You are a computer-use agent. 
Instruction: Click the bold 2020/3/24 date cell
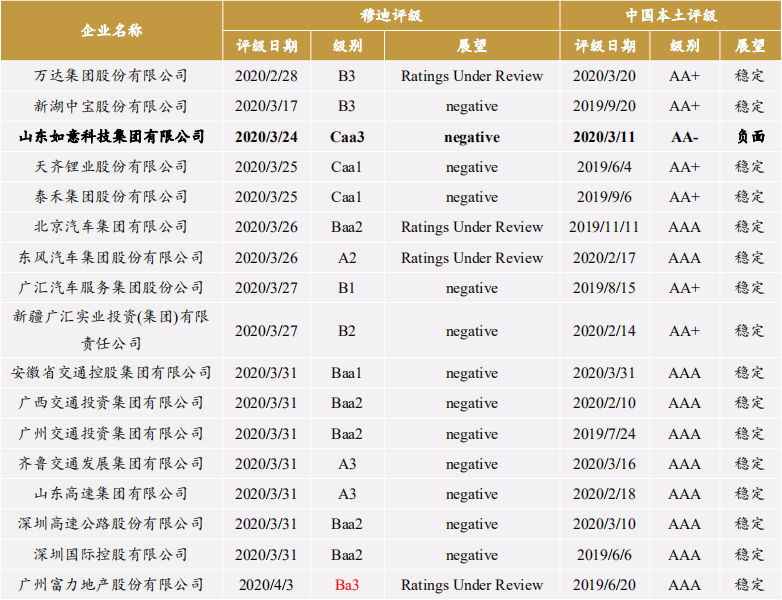266,137
